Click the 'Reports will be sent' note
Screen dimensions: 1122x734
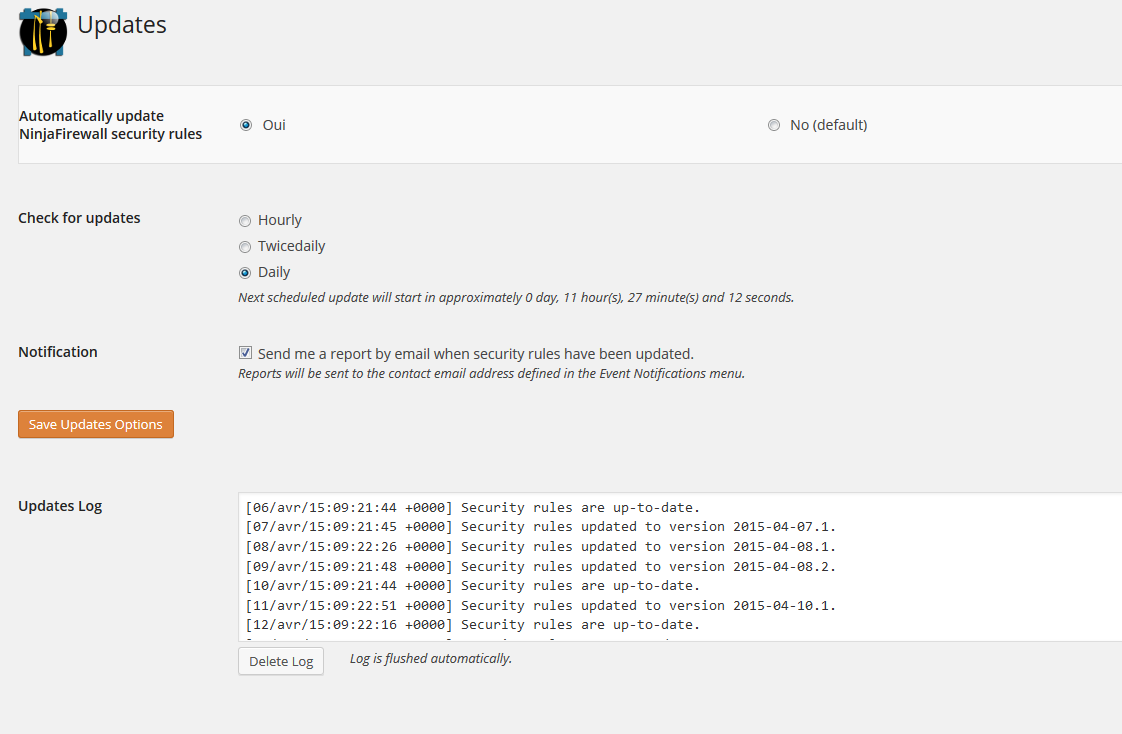tap(492, 373)
